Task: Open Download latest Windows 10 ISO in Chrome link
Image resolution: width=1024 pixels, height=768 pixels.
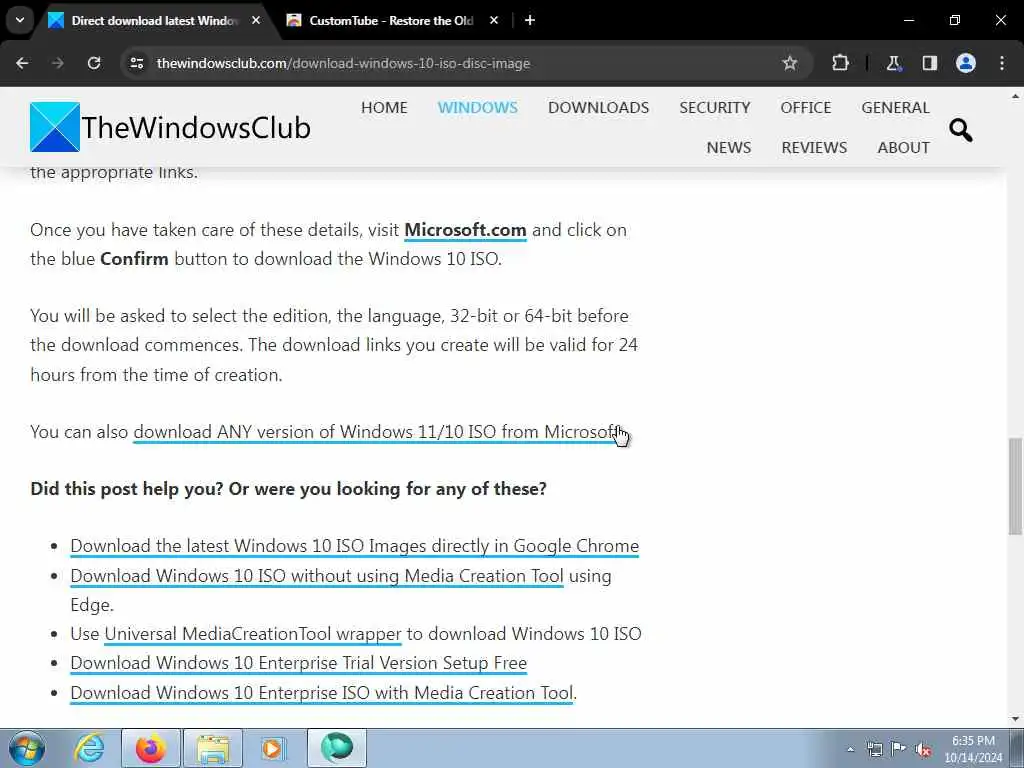Action: [x=355, y=546]
